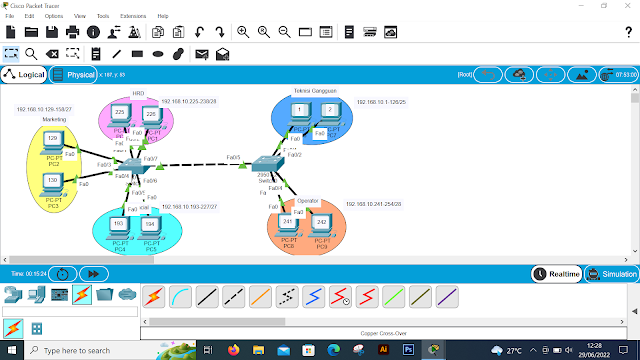Select End Devices category

coord(36,295)
